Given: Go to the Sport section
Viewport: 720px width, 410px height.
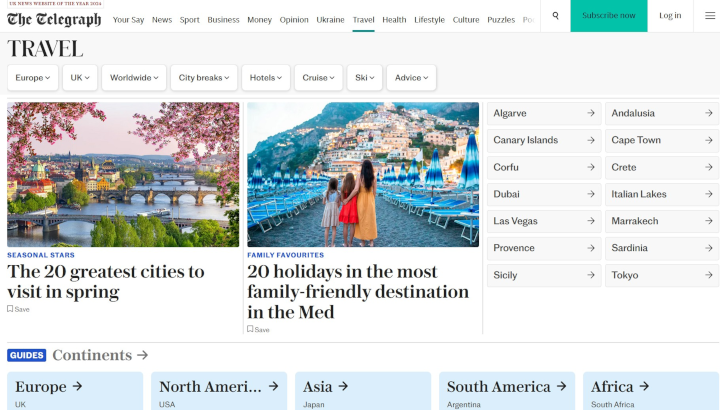Looking at the screenshot, I should tap(189, 19).
